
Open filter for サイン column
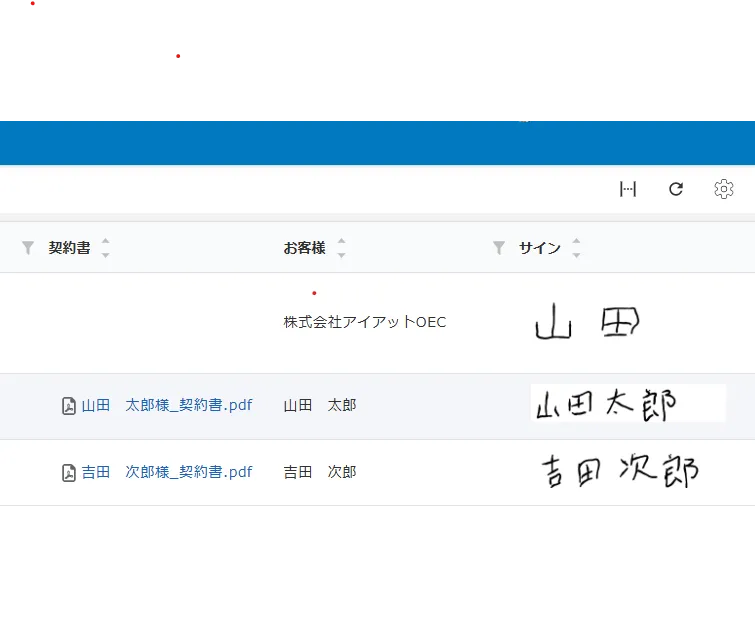pyautogui.click(x=499, y=248)
